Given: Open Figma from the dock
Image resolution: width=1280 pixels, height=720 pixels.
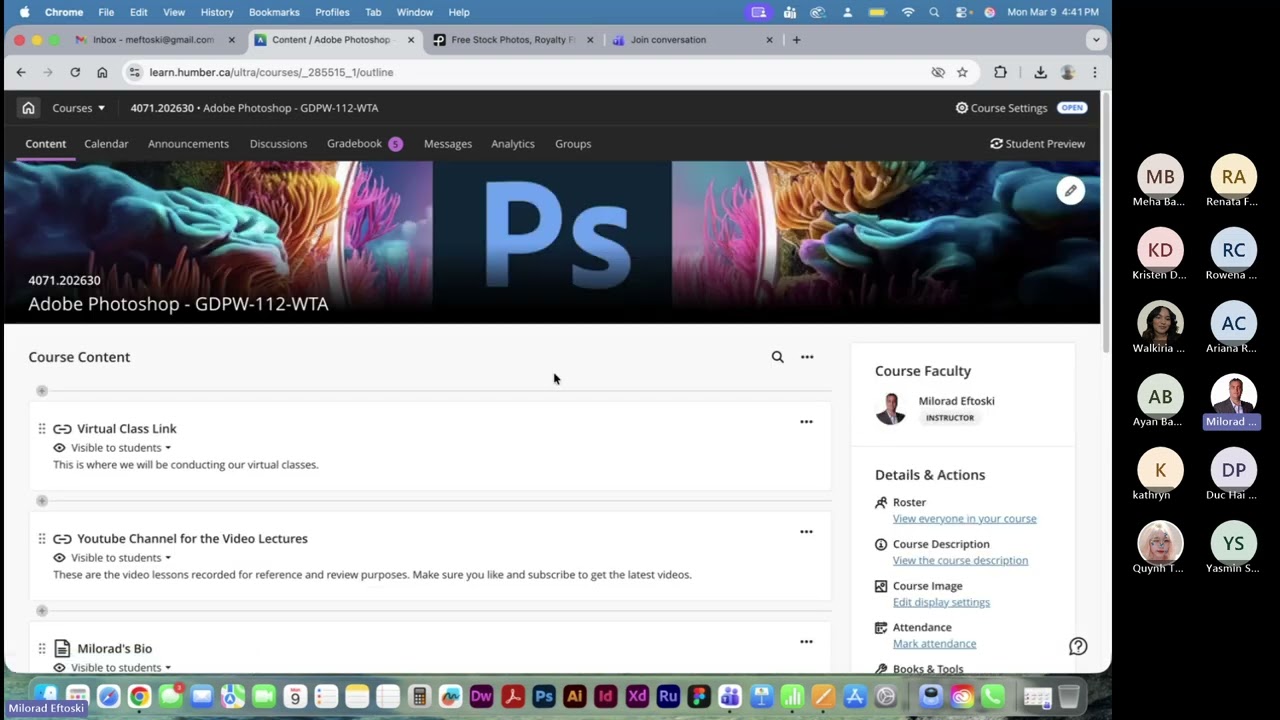Looking at the screenshot, I should (x=699, y=696).
